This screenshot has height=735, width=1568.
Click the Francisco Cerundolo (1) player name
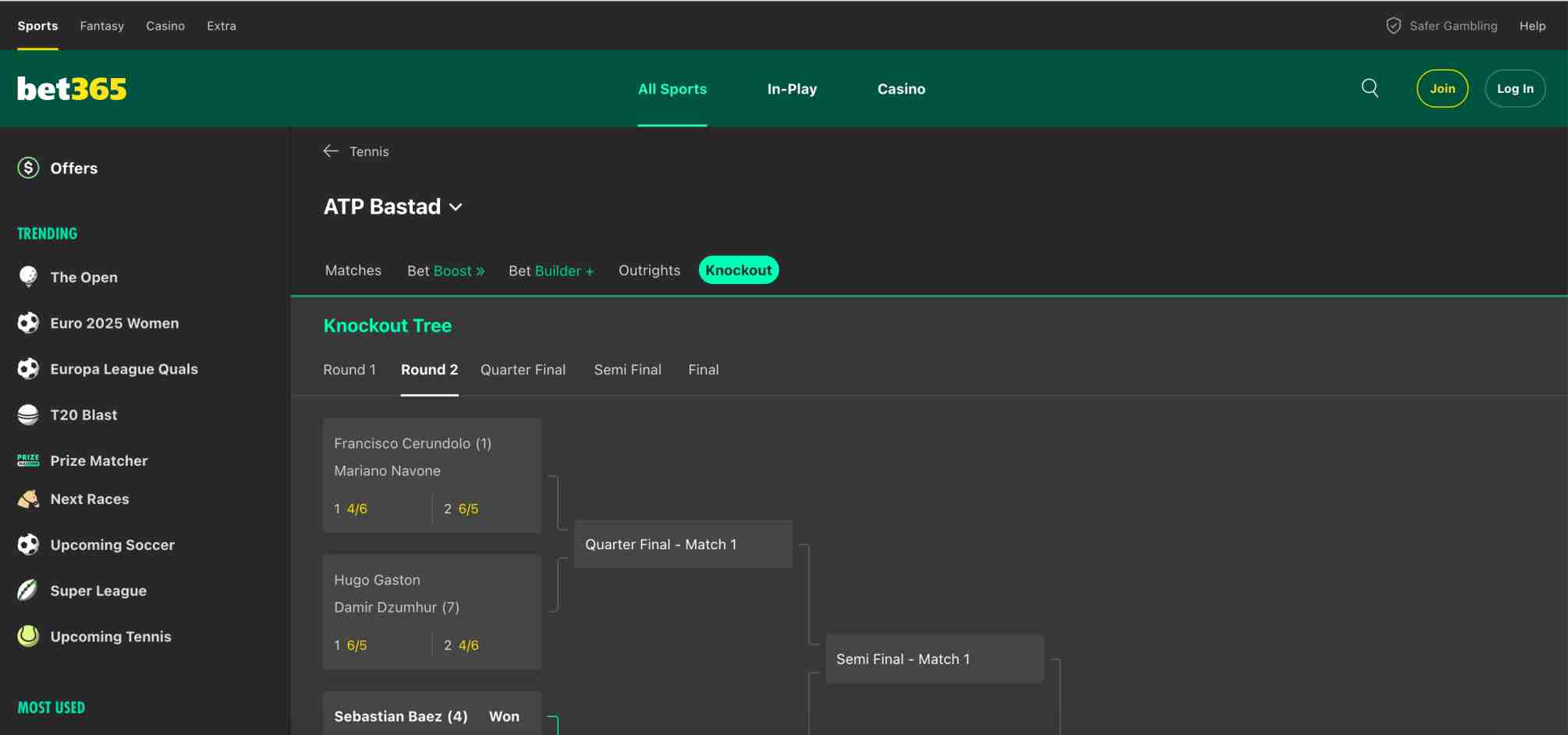click(413, 443)
